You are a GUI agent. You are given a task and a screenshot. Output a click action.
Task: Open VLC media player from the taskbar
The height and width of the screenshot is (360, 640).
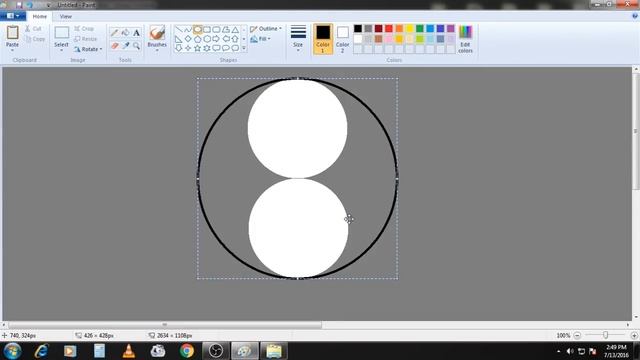pyautogui.click(x=129, y=351)
